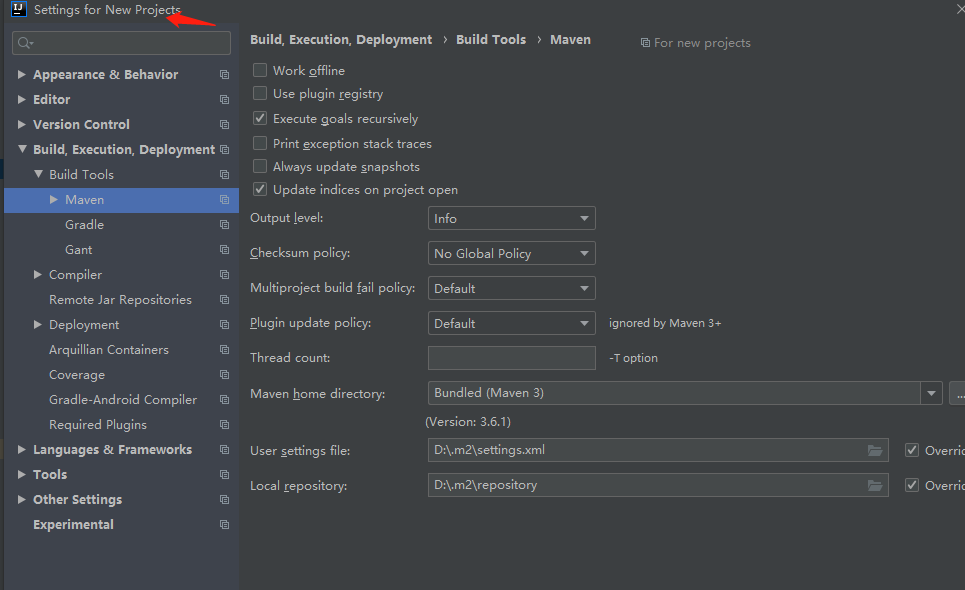Expand the Compiler tree node

(38, 275)
